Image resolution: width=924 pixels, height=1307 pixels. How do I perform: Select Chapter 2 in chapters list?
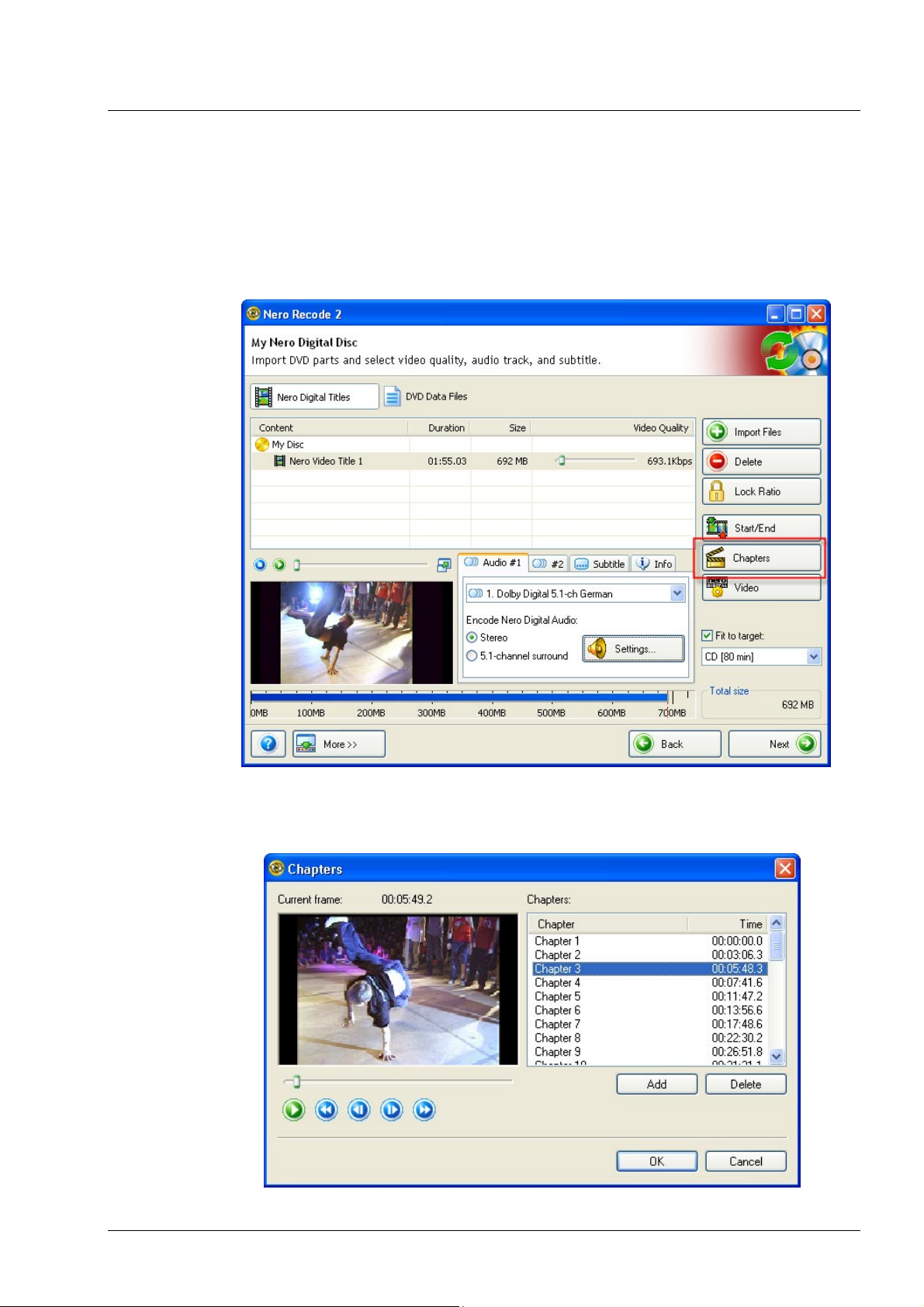point(649,955)
